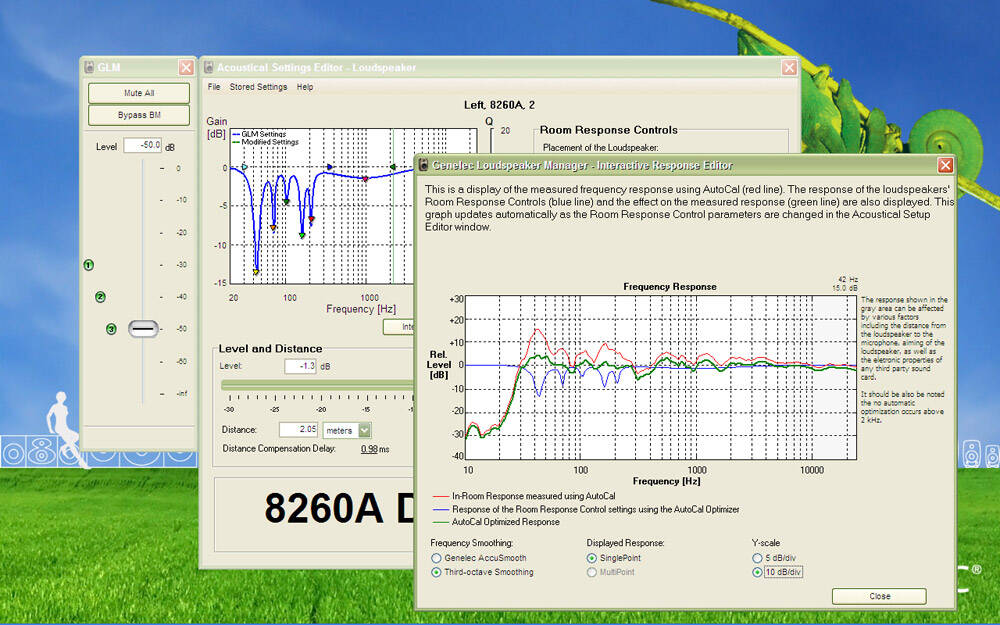The height and width of the screenshot is (625, 1000).
Task: Select the bright green notch filter marker
Action: (302, 235)
